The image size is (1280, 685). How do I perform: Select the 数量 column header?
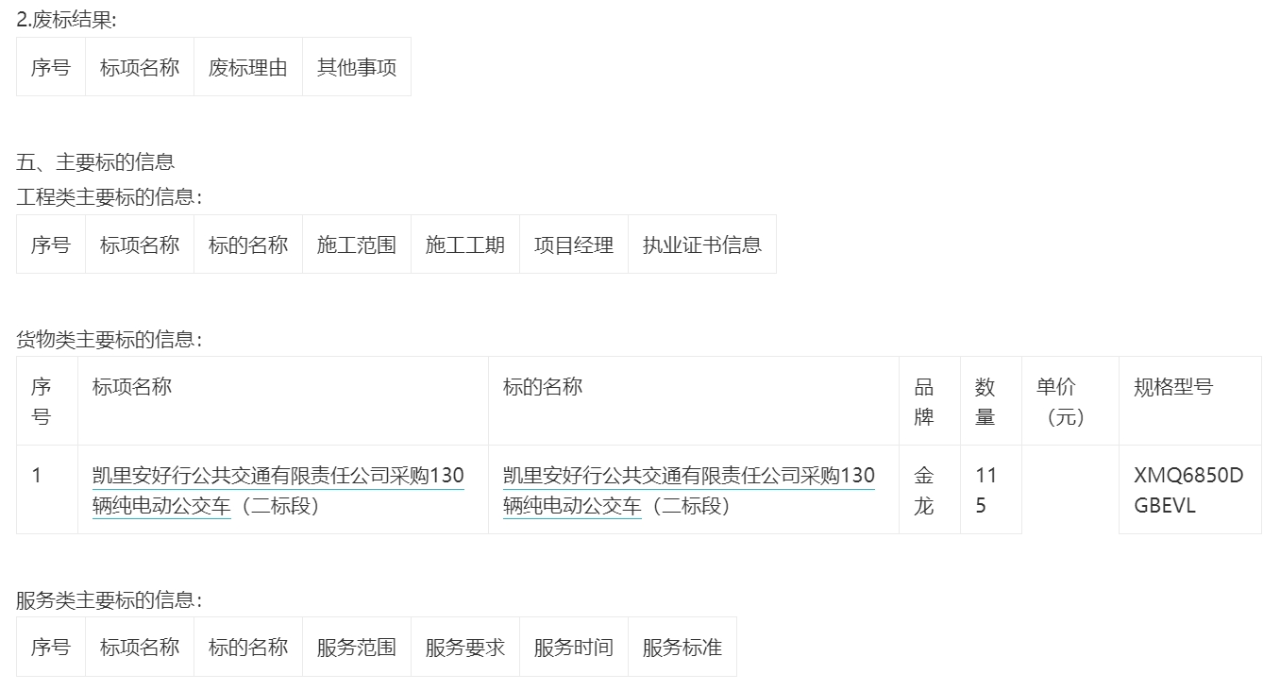tap(991, 401)
